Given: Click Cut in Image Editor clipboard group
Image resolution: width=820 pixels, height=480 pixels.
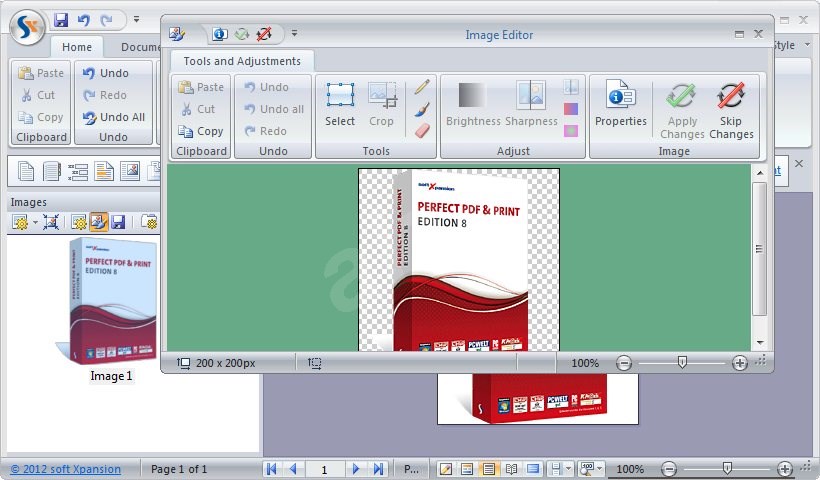Looking at the screenshot, I should tap(198, 109).
